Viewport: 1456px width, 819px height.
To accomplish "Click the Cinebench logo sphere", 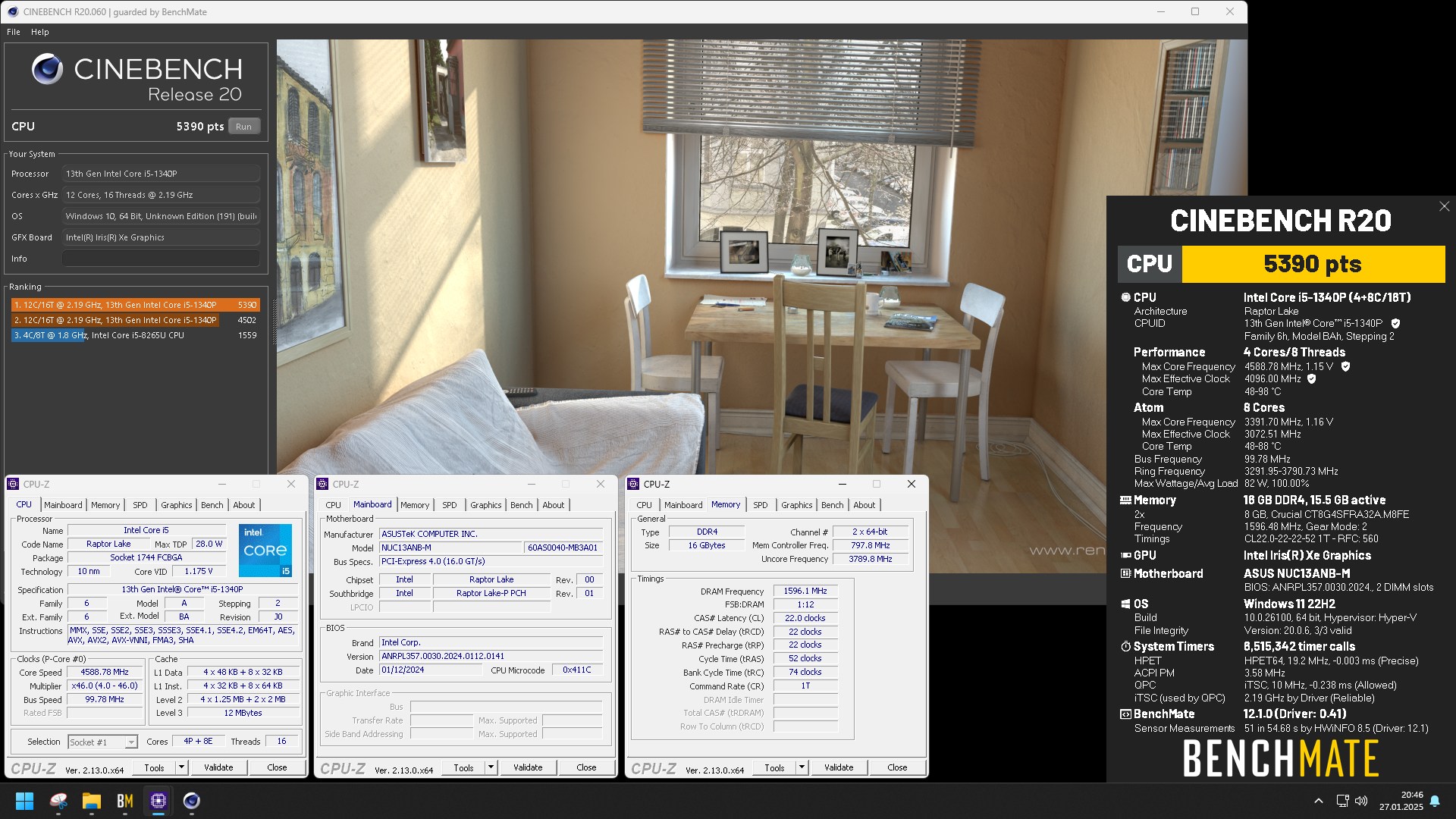I will [x=47, y=69].
